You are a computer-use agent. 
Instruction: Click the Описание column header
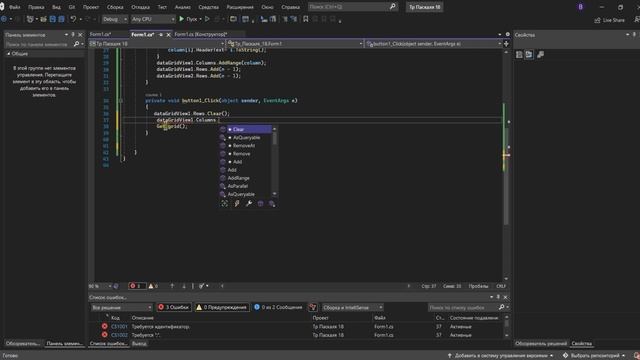tap(142, 318)
